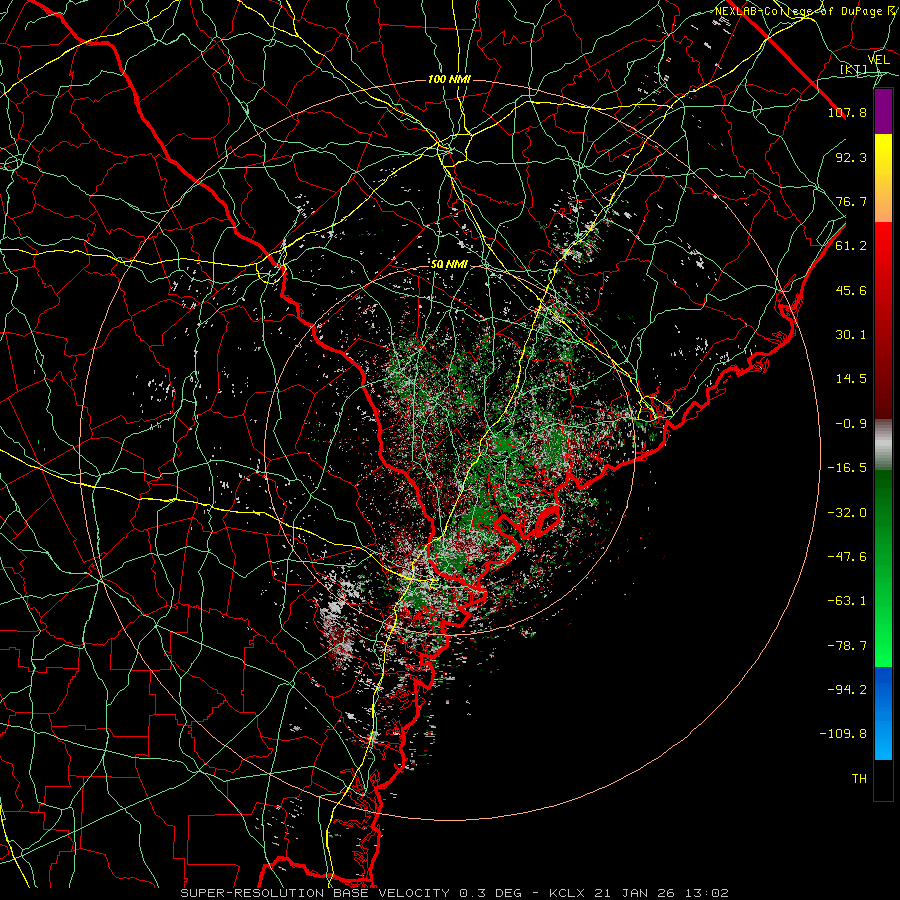
Task: Click the blue segment of the color bar
Action: pyautogui.click(x=883, y=713)
